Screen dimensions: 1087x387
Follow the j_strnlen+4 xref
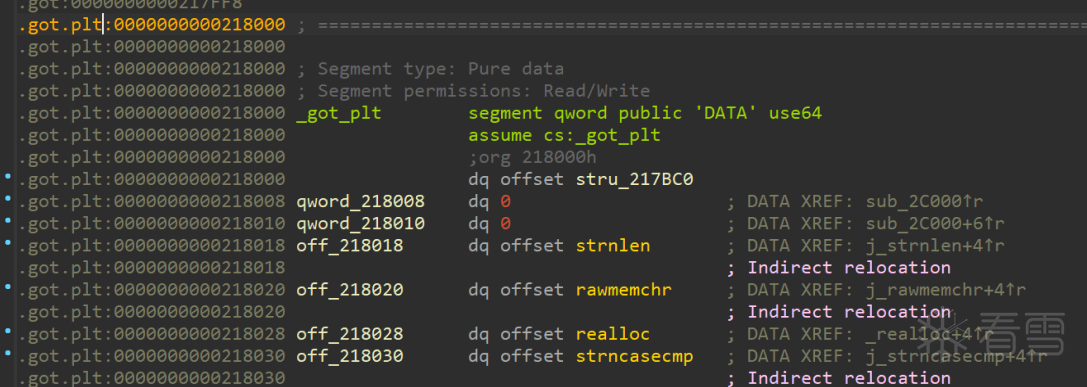pyautogui.click(x=935, y=246)
